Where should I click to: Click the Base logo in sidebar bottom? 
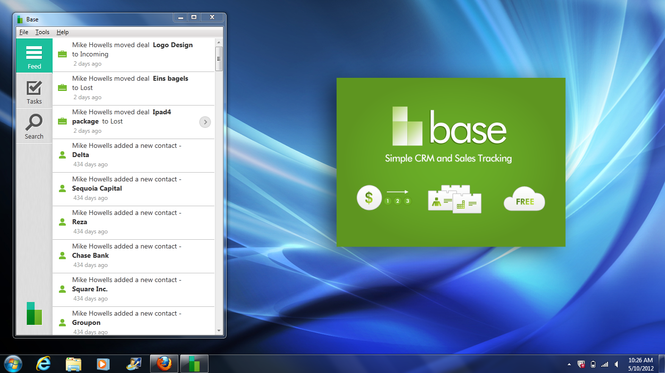click(x=34, y=314)
